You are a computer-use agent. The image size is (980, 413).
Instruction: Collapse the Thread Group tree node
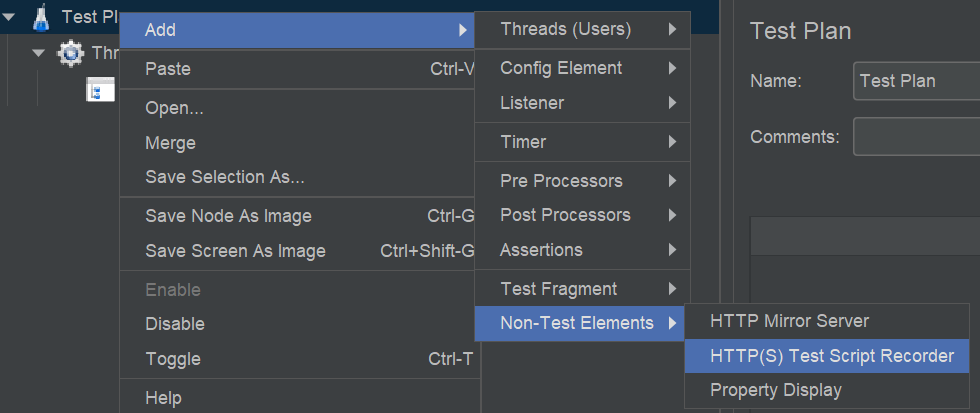click(x=39, y=53)
